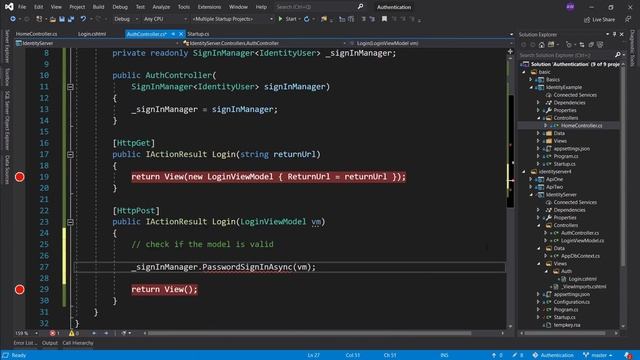Open the Call Hierarchy panel tab
The image size is (640, 360).
78,343
